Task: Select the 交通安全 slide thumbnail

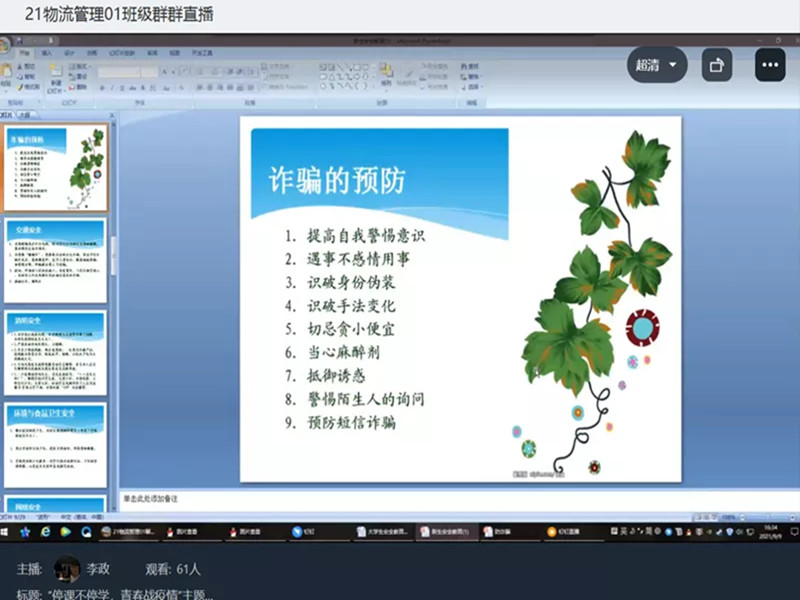Action: coord(55,260)
